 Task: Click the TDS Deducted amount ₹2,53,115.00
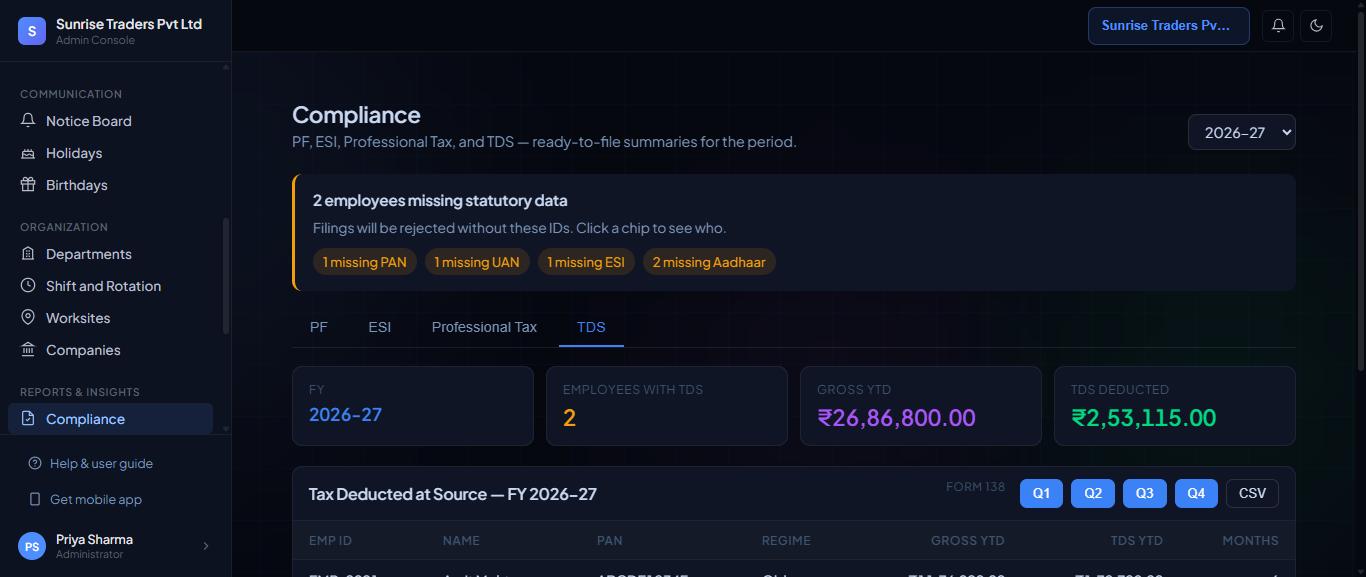click(x=1144, y=418)
